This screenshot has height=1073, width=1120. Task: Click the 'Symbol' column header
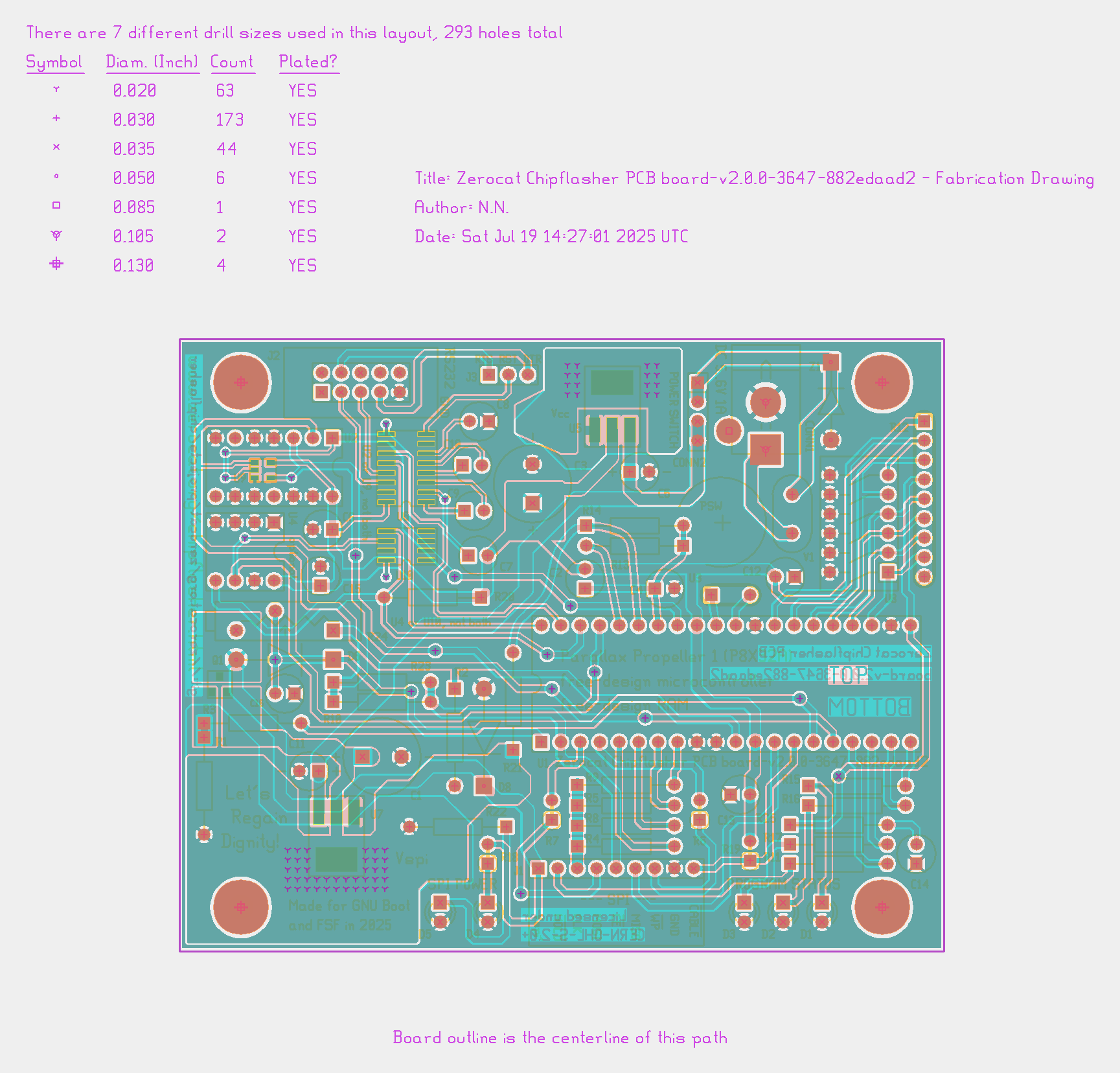pos(54,62)
